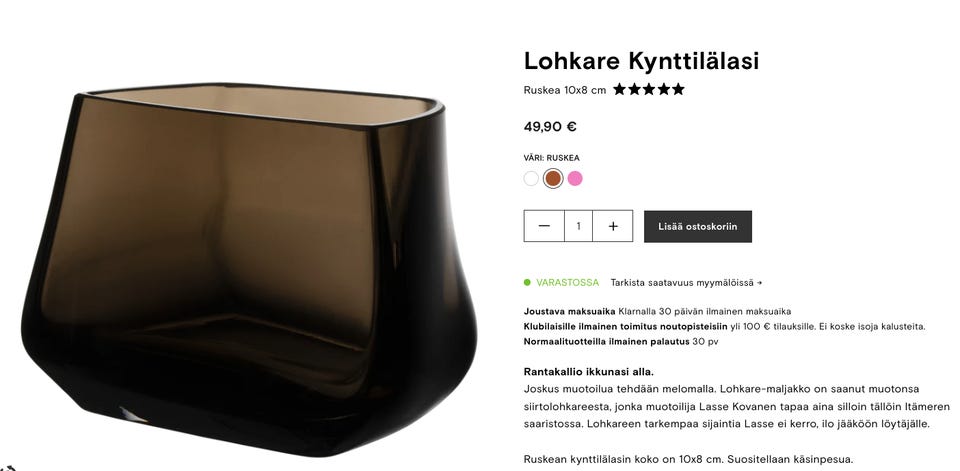Image resolution: width=960 pixels, height=471 pixels.
Task: Click the quantity field showing 1
Action: (579, 226)
